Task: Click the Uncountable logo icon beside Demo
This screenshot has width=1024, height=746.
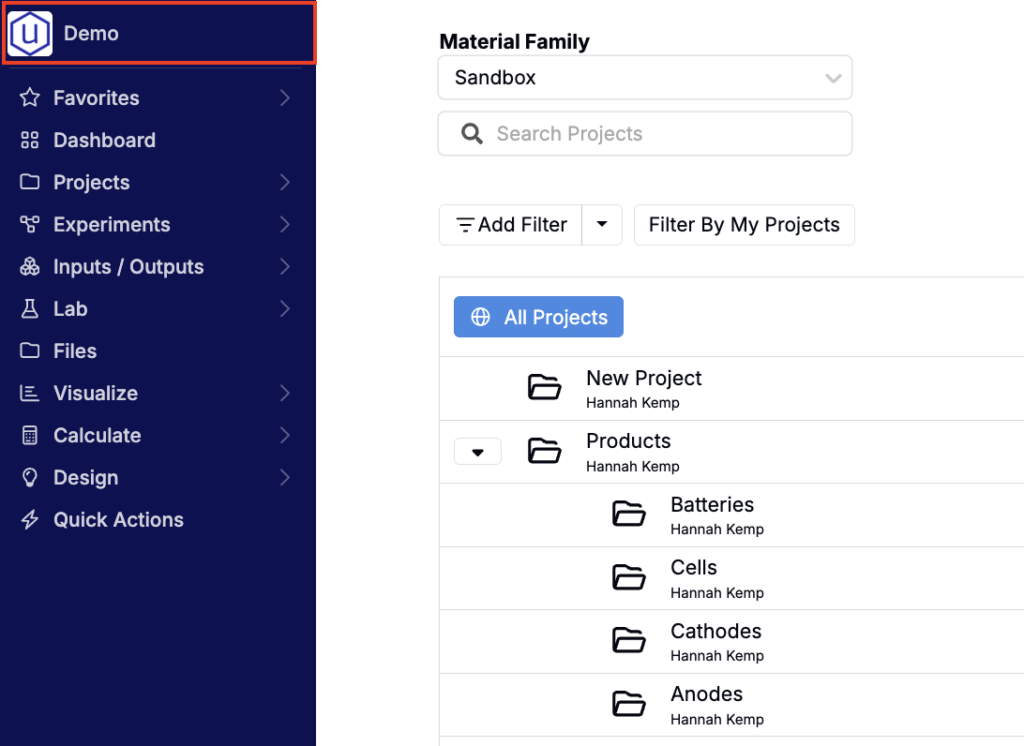Action: tap(30, 34)
